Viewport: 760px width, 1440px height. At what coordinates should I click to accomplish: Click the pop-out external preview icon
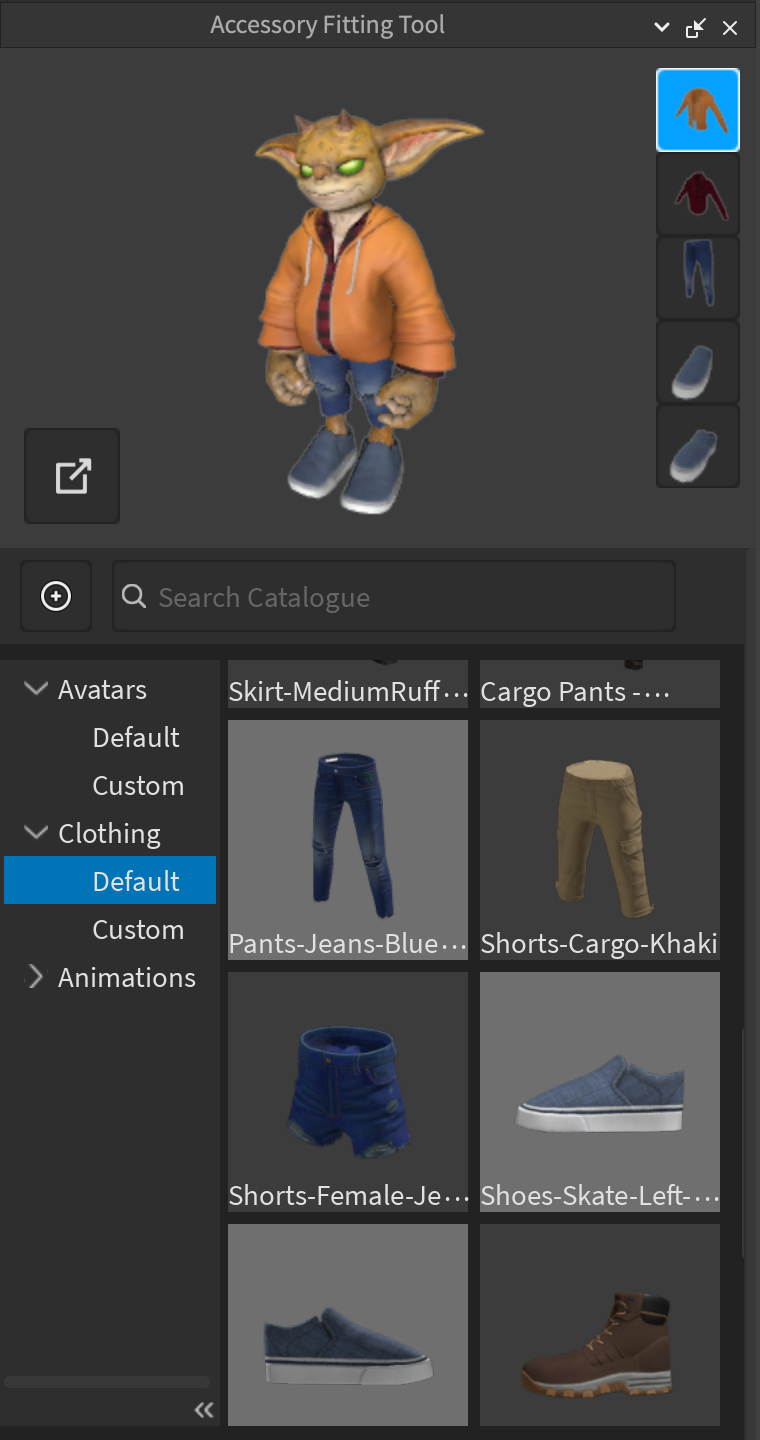click(72, 476)
